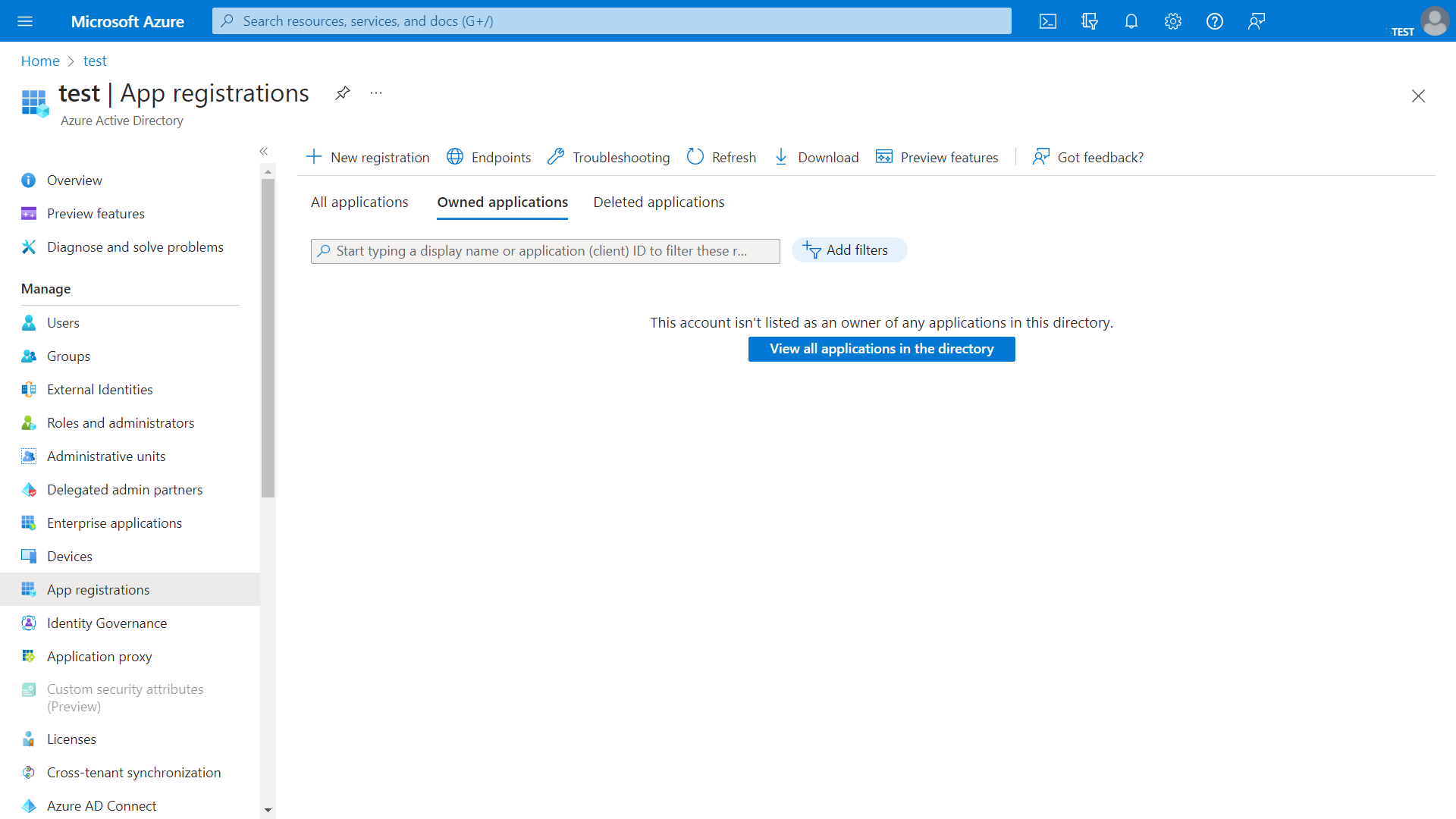This screenshot has height=819, width=1456.
Task: Pin the App registrations blade
Action: (343, 93)
